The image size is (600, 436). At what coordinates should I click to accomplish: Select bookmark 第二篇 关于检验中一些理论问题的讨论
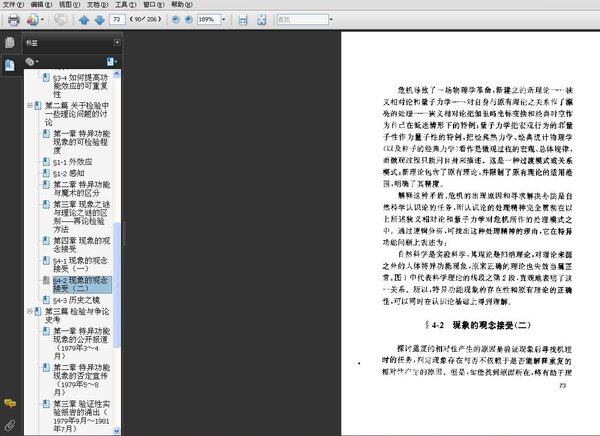tap(77, 114)
